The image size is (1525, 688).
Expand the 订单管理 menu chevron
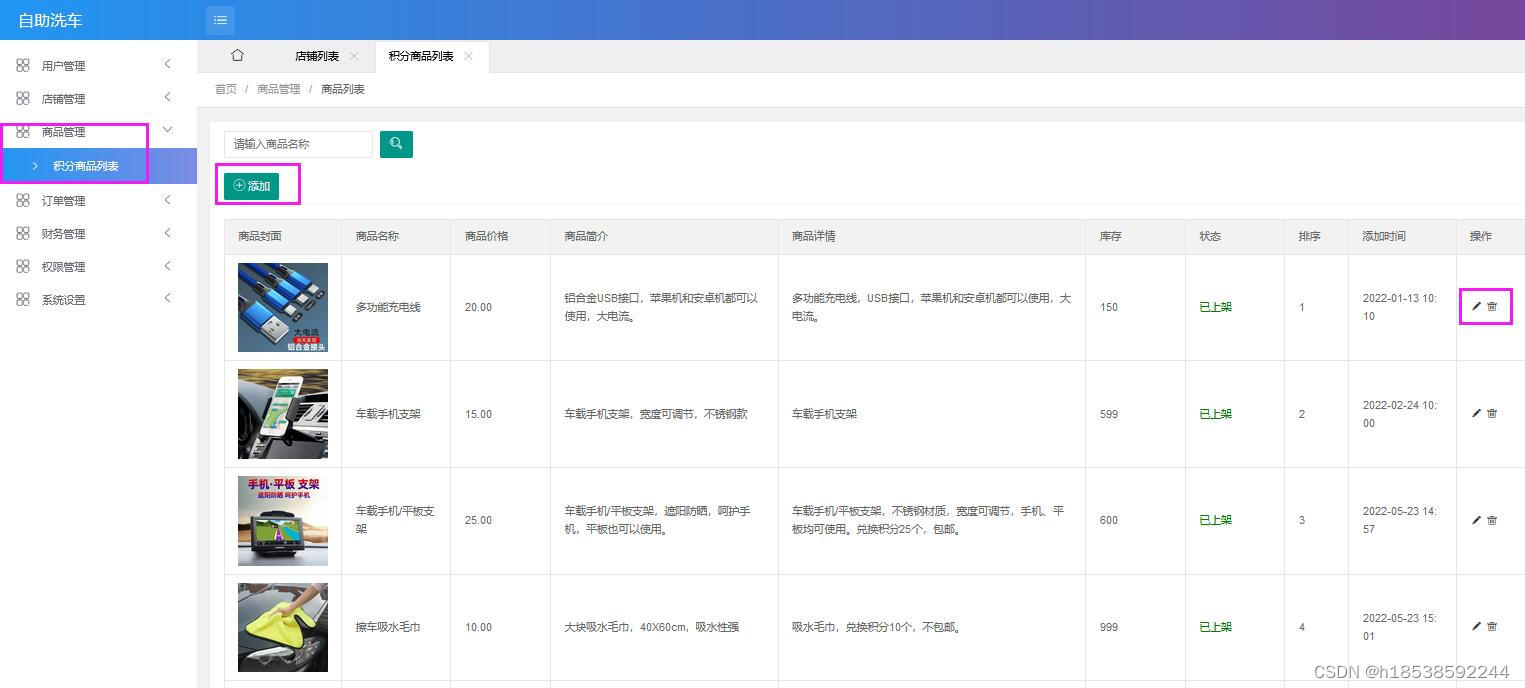(x=167, y=199)
